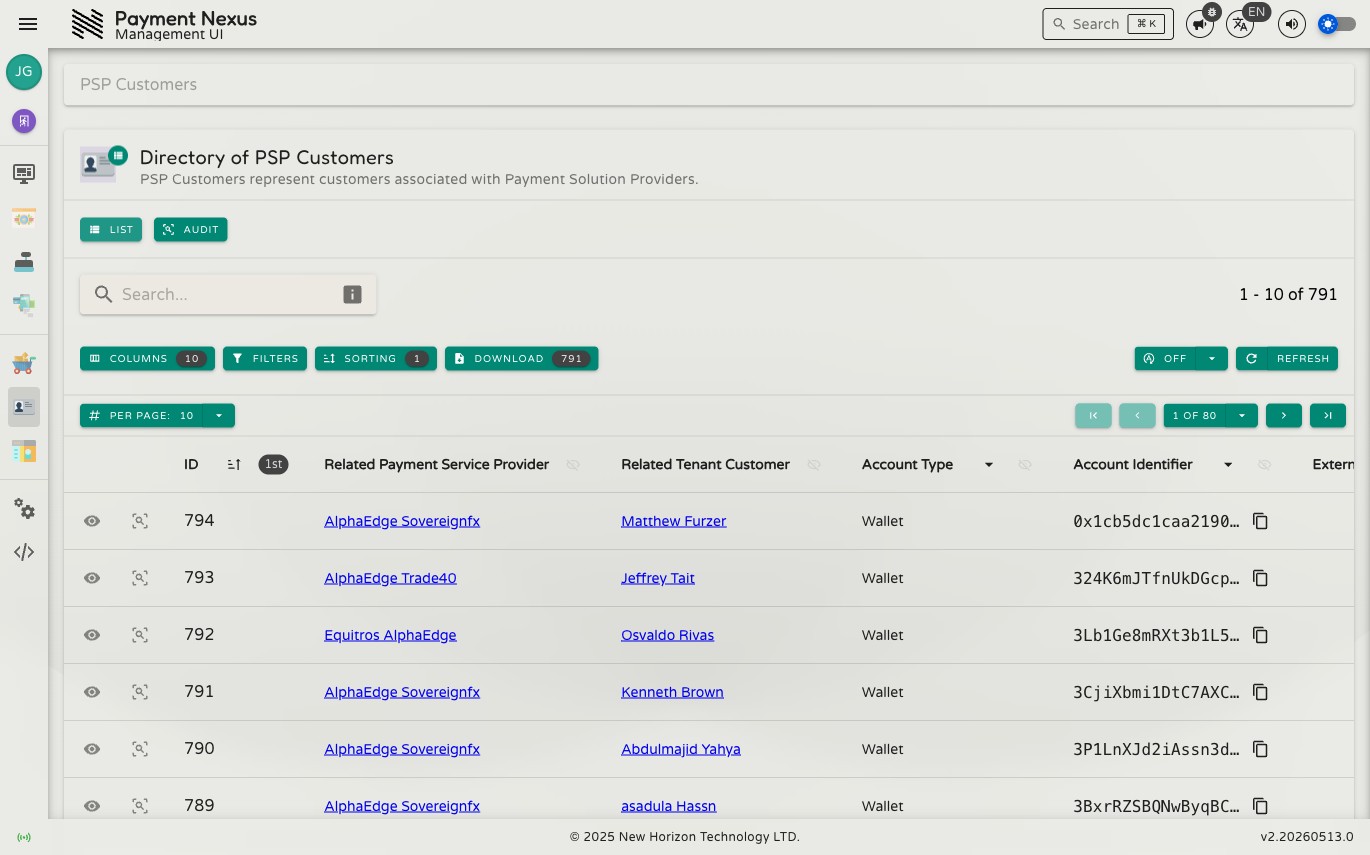Screen dimensions: 1370x855
Task: Open auto-refresh OFF dropdown arrow
Action: (x=1212, y=358)
